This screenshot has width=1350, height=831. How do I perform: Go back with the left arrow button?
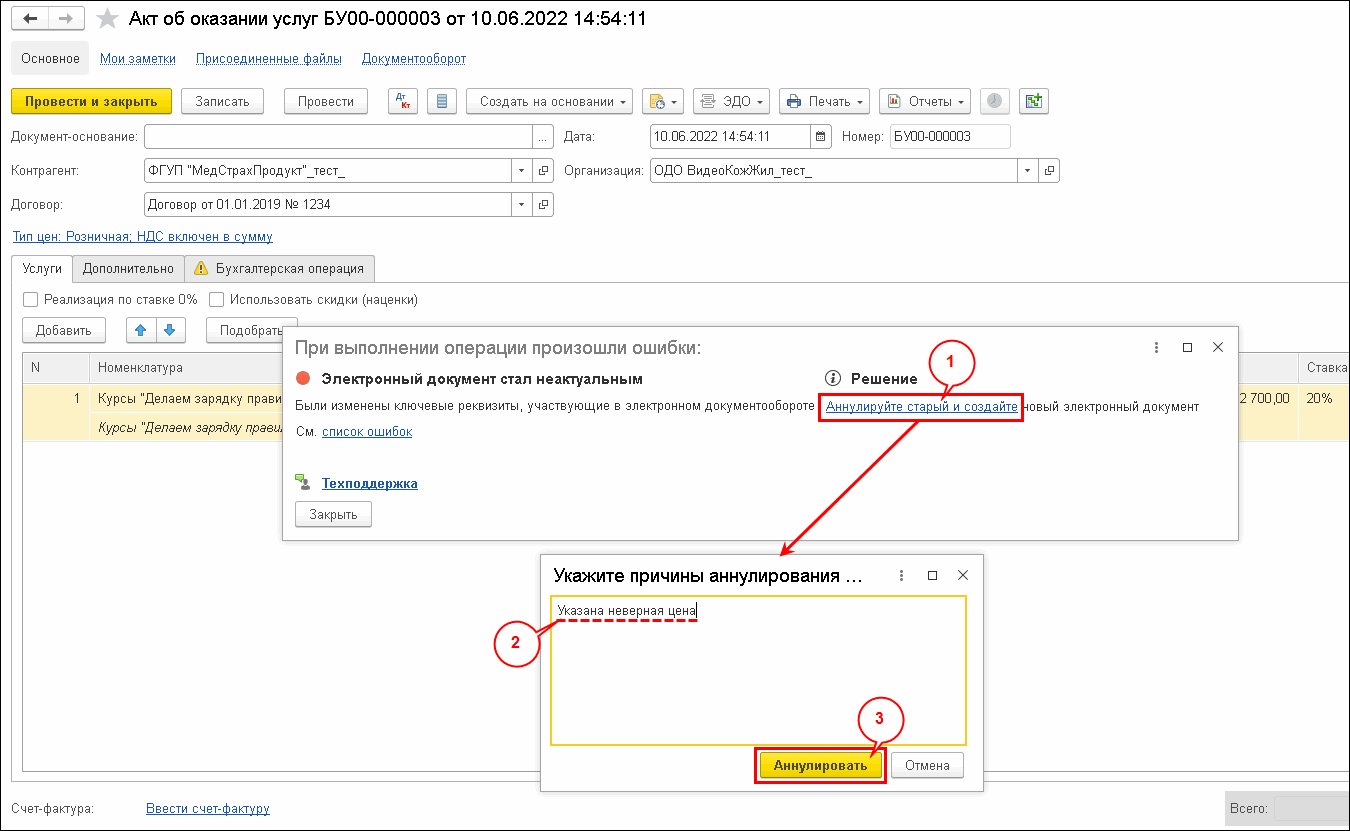point(30,18)
